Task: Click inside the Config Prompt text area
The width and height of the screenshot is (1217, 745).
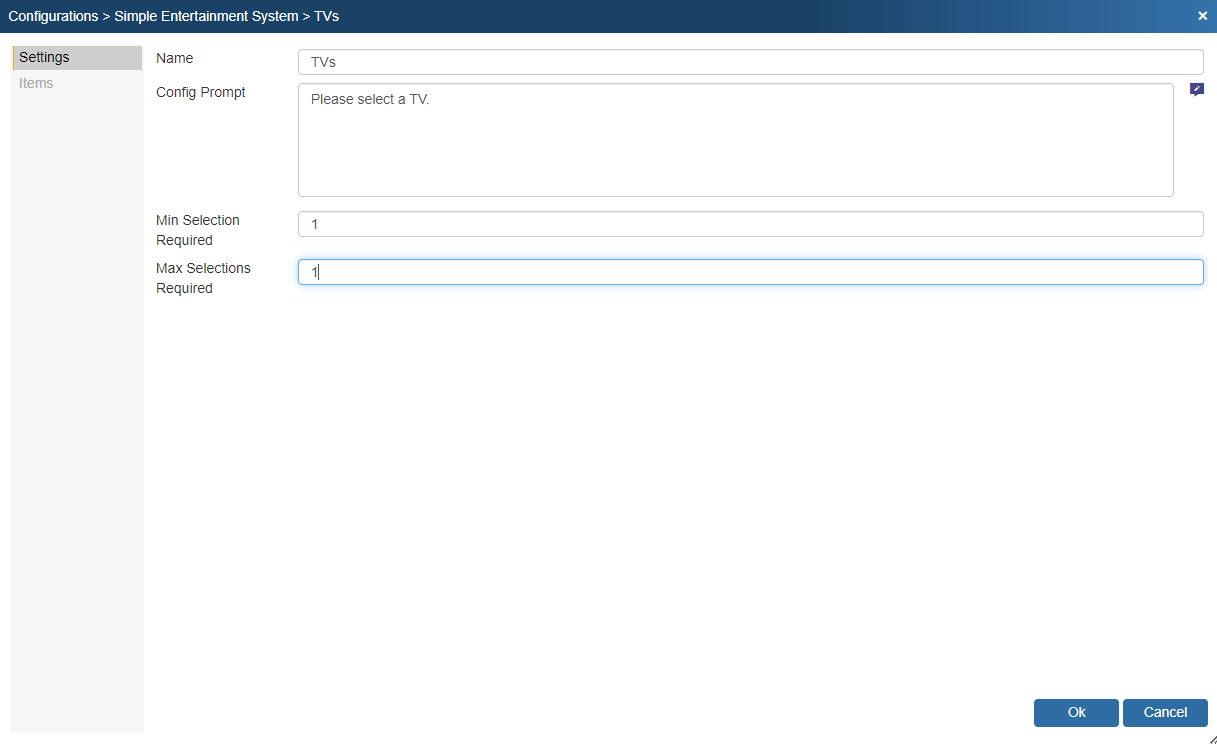Action: coord(735,140)
